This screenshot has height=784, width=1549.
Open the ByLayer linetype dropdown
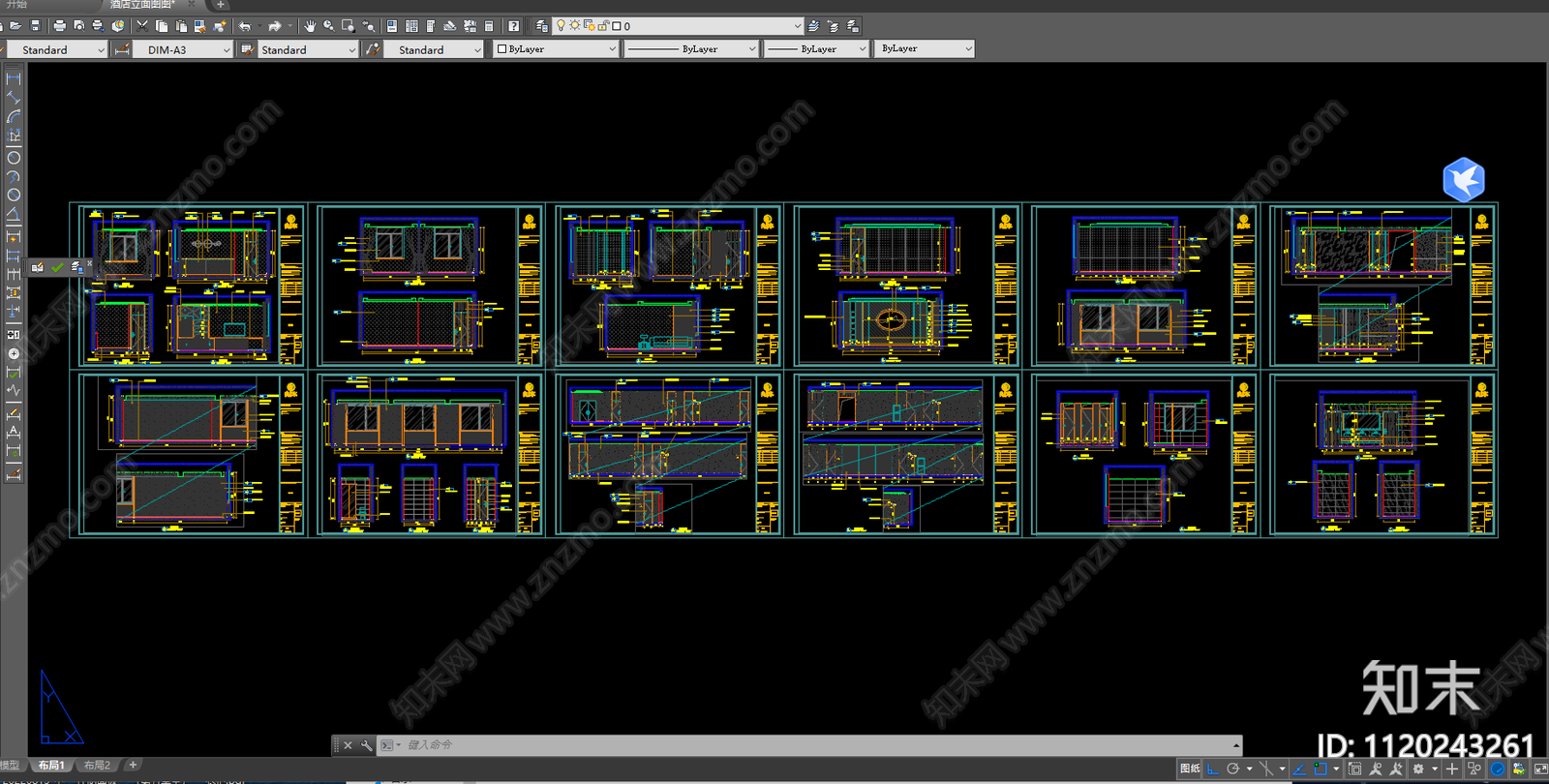click(690, 48)
